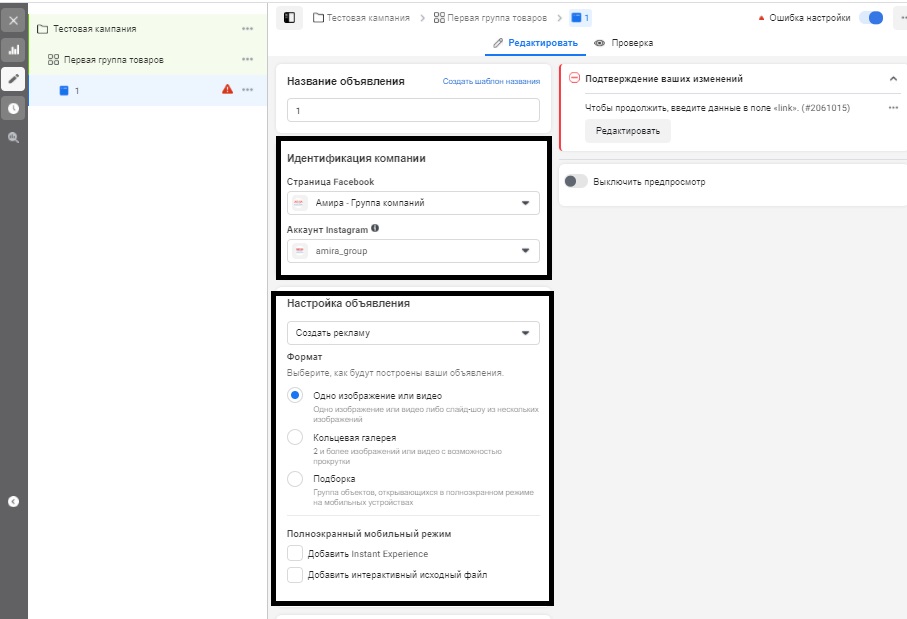Collapse sidebar with the left arrow circle
The image size is (907, 619).
point(13,502)
